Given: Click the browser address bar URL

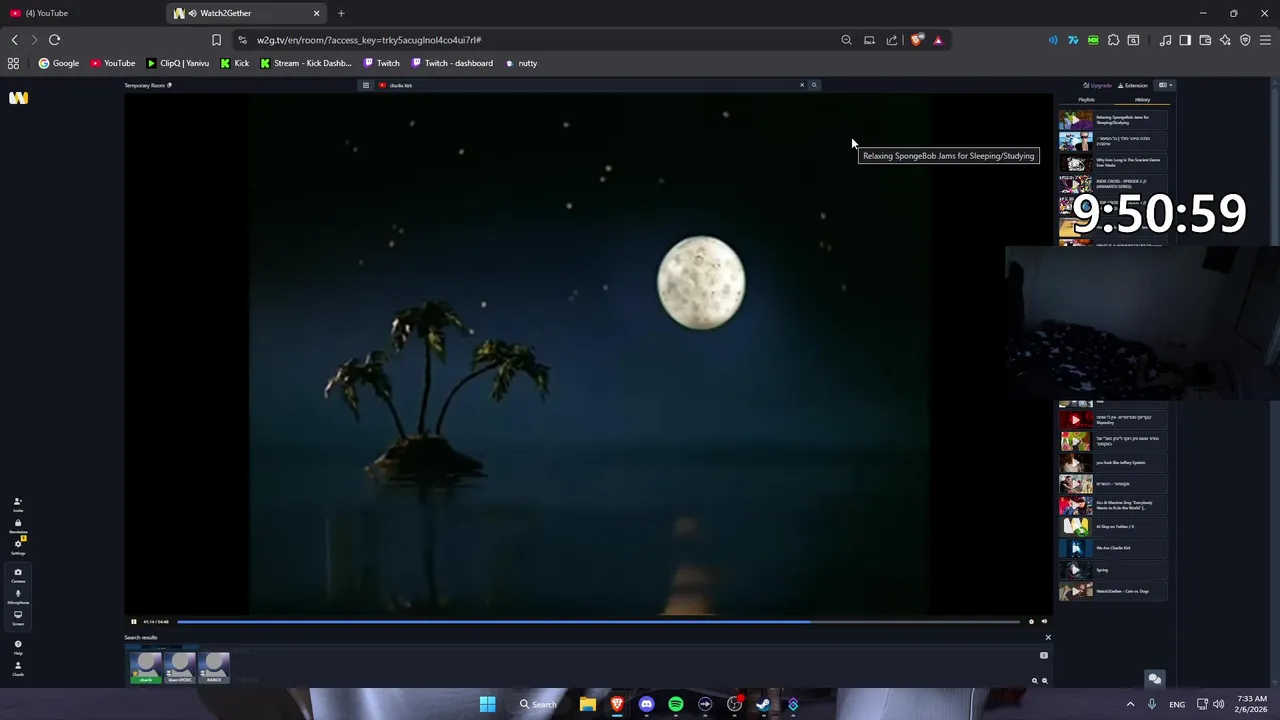Looking at the screenshot, I should (369, 40).
